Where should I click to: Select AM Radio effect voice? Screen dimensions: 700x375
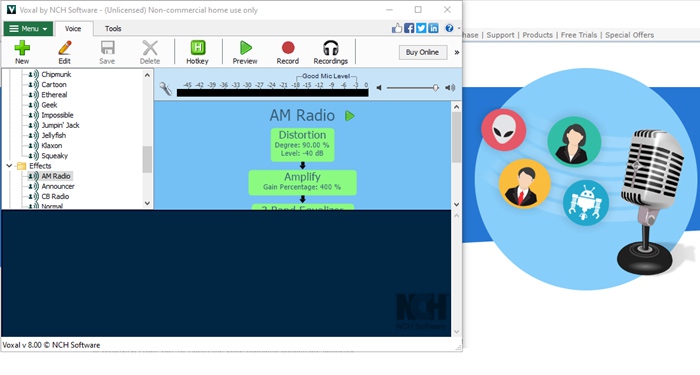(x=56, y=176)
